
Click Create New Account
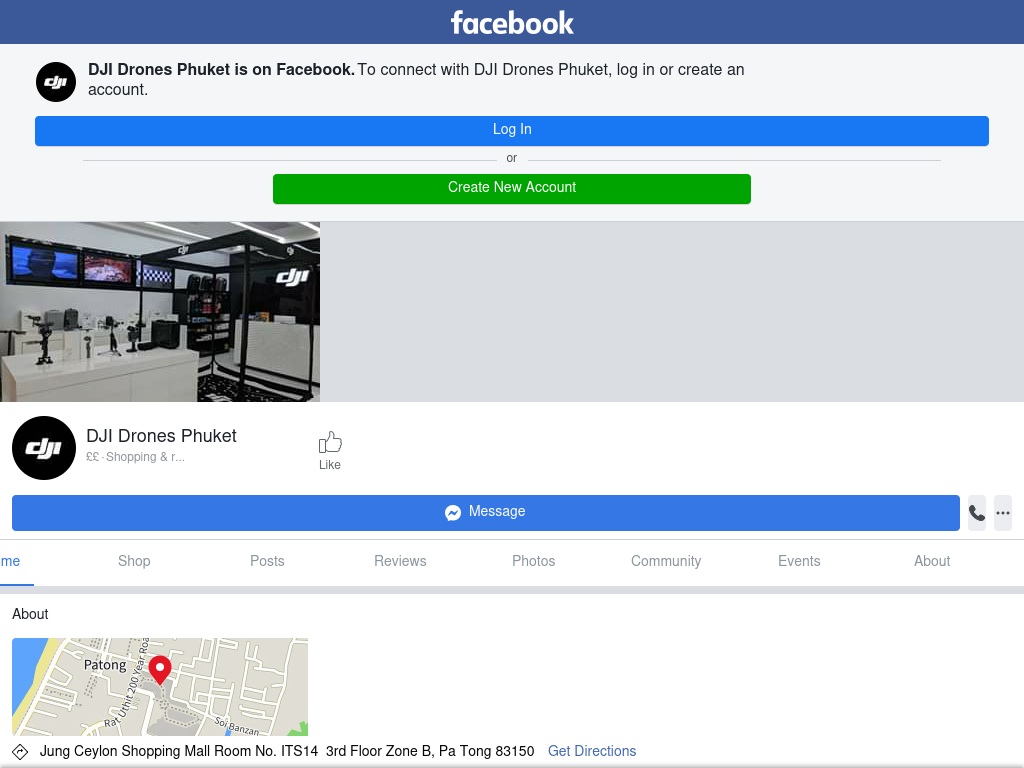click(512, 189)
